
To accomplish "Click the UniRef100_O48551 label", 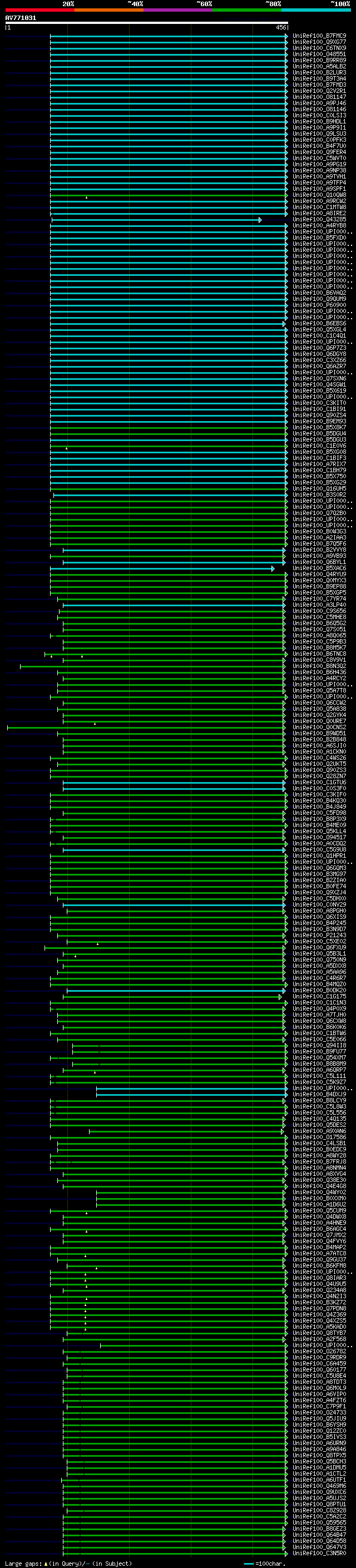I will pyautogui.click(x=319, y=54).
